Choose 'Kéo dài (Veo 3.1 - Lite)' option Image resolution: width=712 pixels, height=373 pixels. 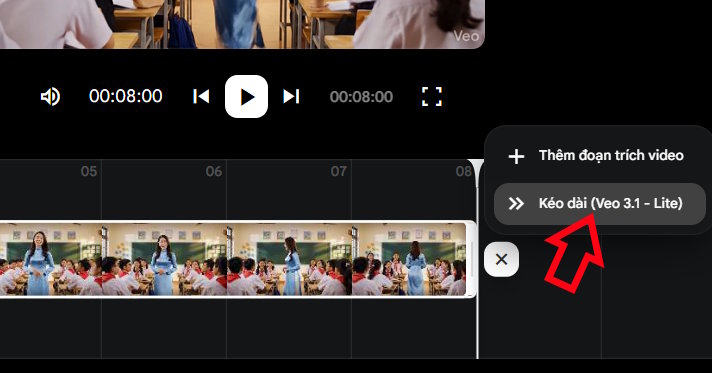[x=599, y=204]
